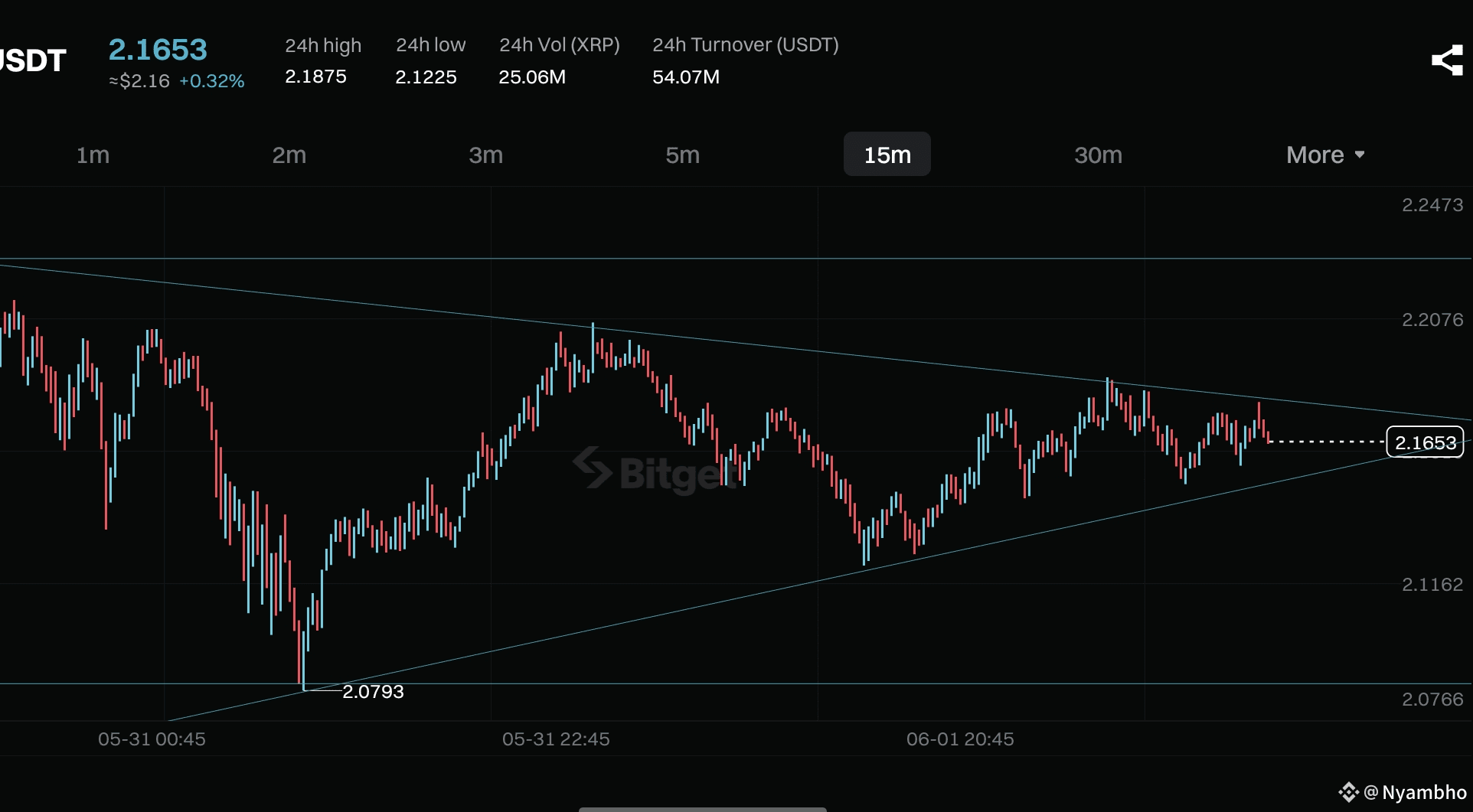Click the share icon
Image resolution: width=1473 pixels, height=812 pixels.
point(1447,60)
